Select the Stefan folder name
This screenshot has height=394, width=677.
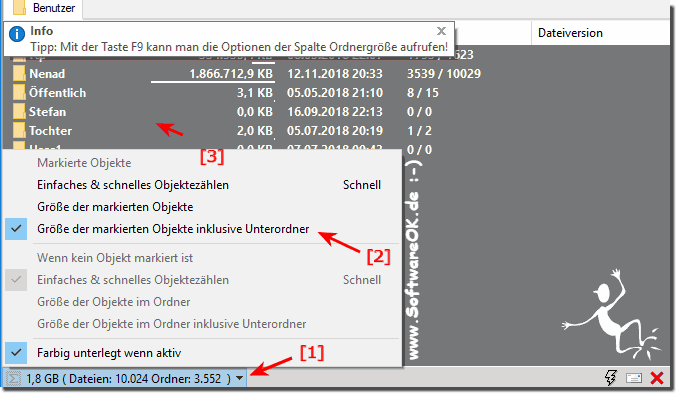pyautogui.click(x=47, y=112)
